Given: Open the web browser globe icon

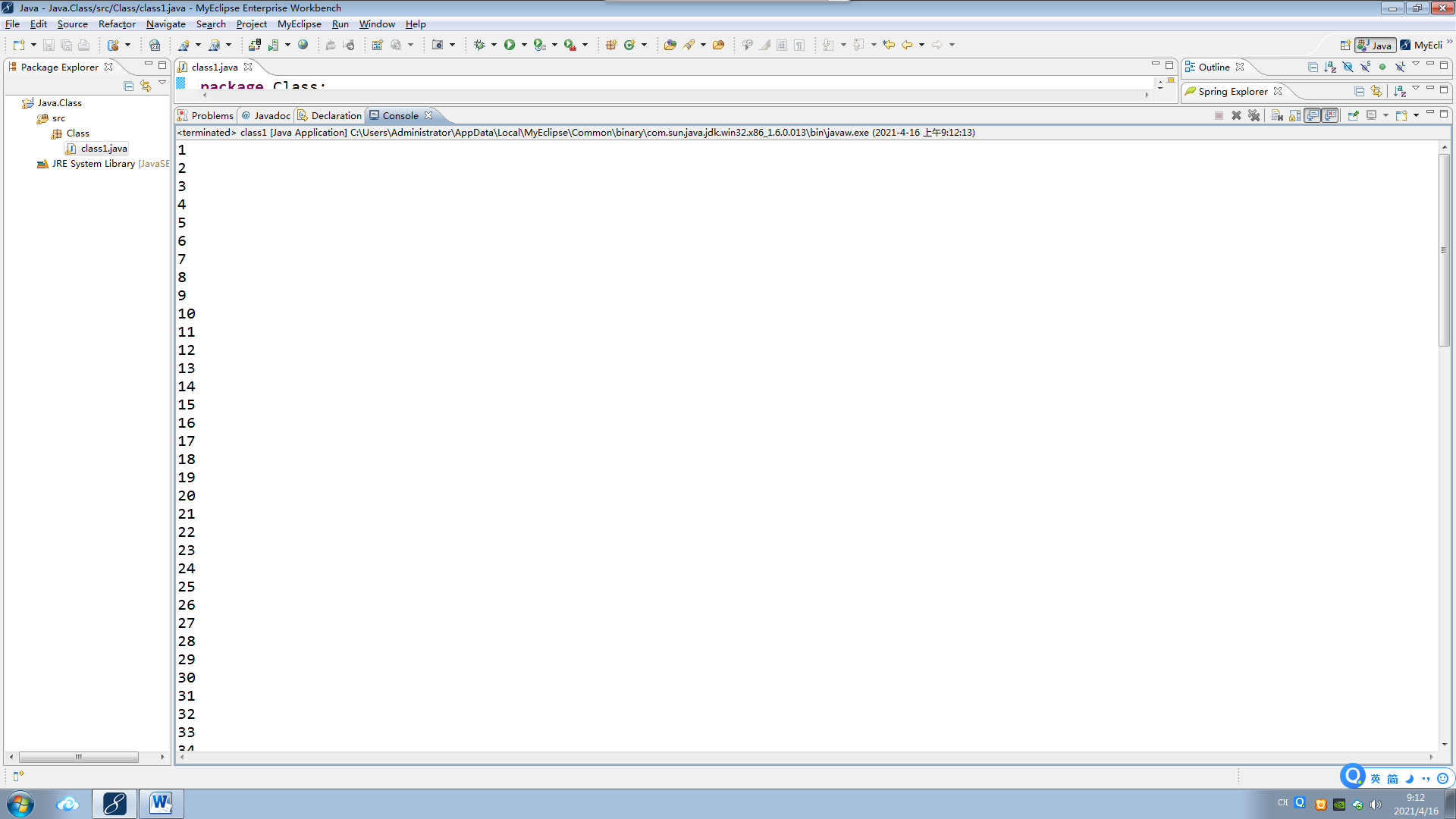Looking at the screenshot, I should click(x=303, y=45).
